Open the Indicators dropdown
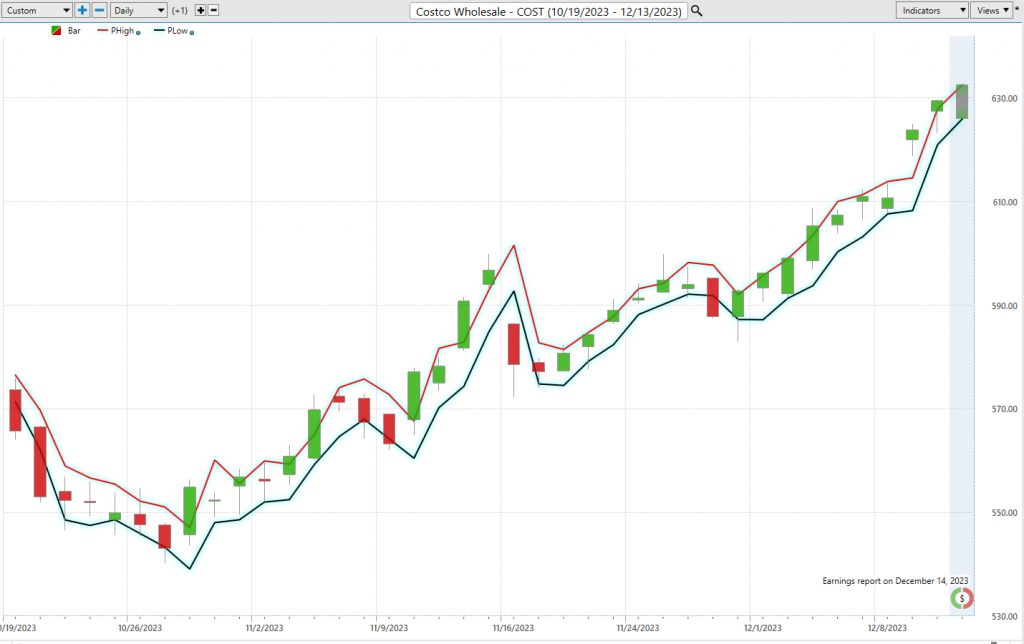1024x644 pixels. click(x=931, y=10)
